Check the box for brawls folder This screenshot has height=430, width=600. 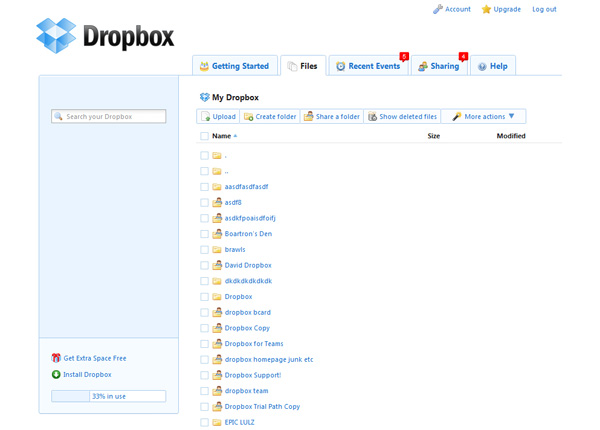[x=204, y=249]
